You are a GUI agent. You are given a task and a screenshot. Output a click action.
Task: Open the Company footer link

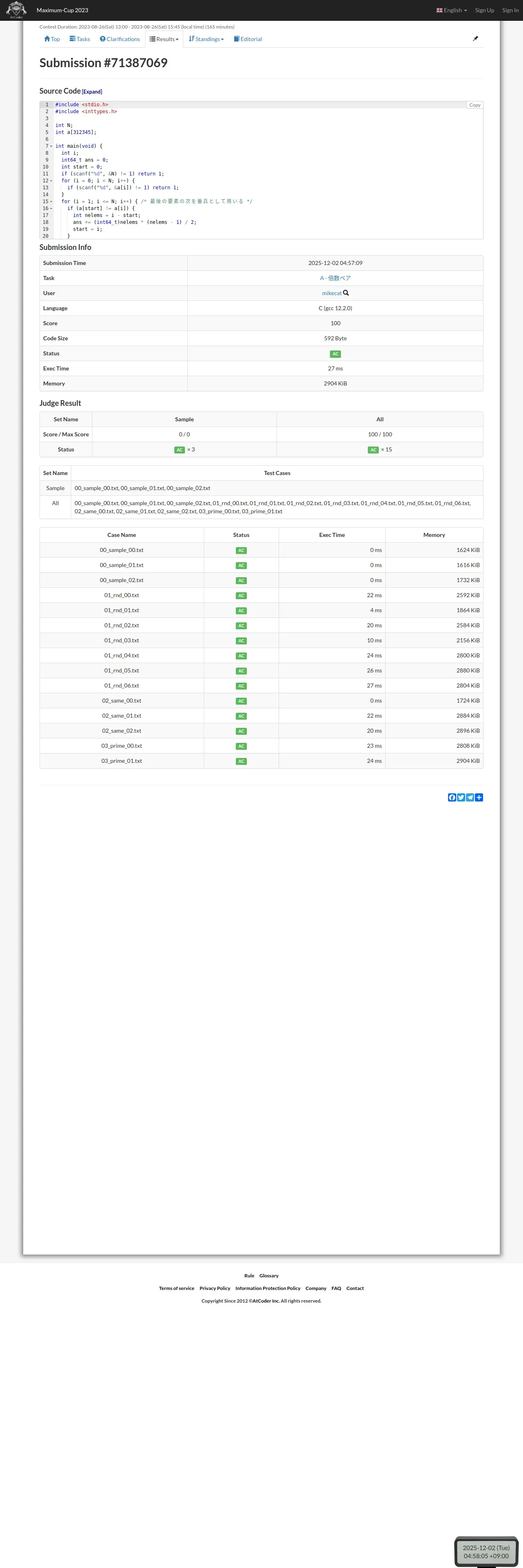(316, 1288)
